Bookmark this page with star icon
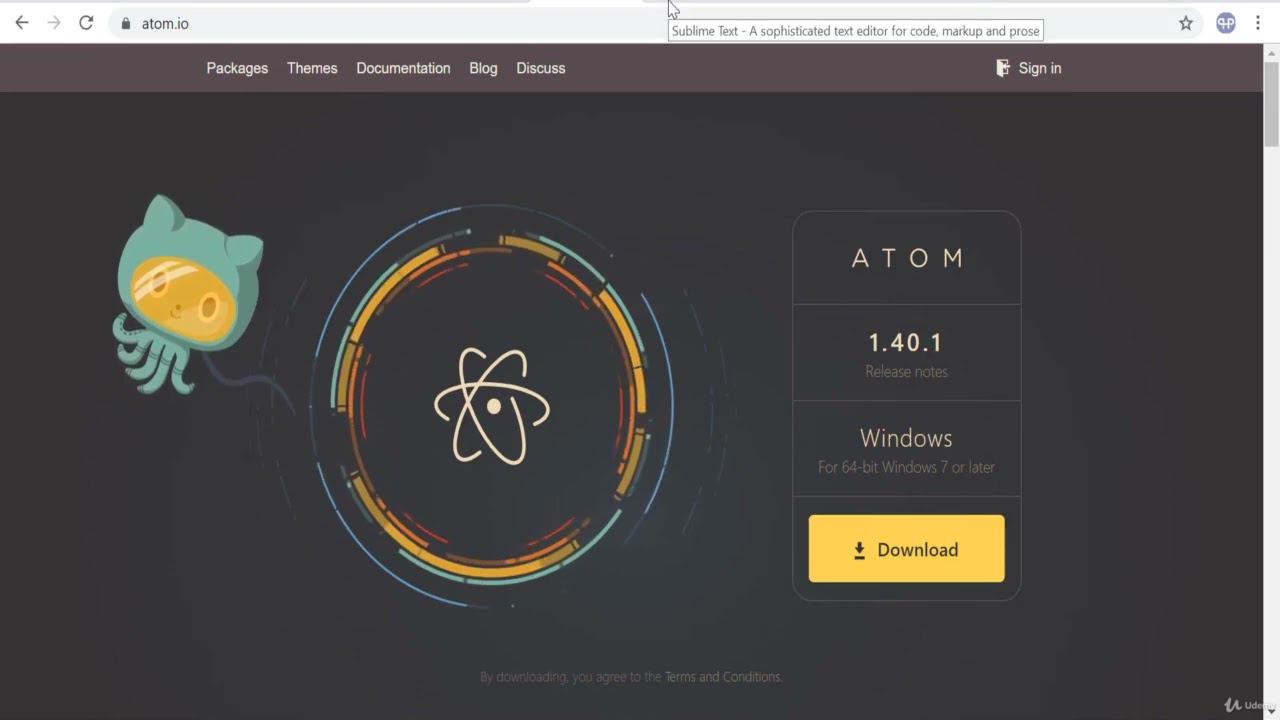This screenshot has width=1280, height=720. (x=1186, y=23)
